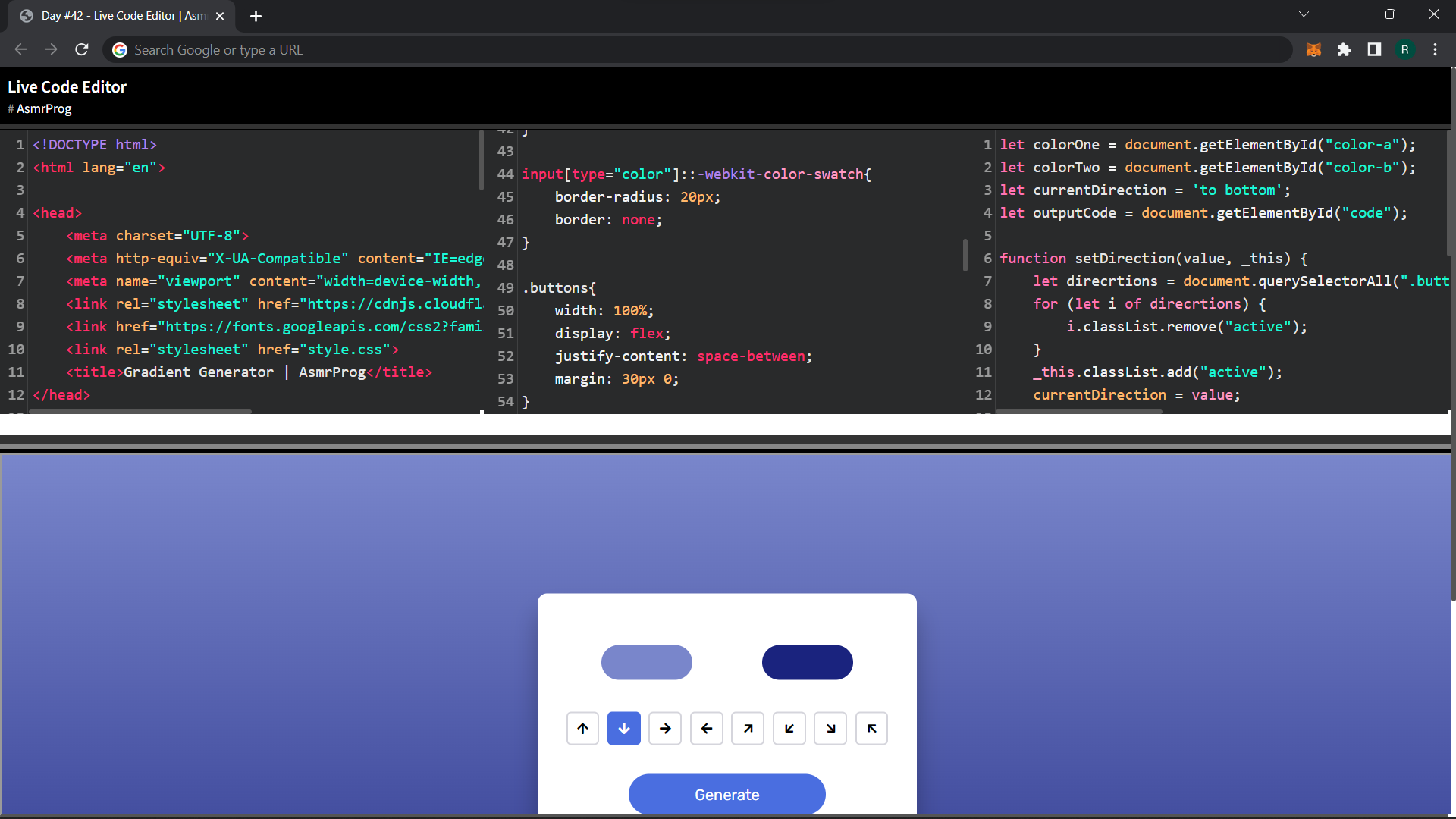
Task: Open the MetaMask extension icon
Action: 1313,49
